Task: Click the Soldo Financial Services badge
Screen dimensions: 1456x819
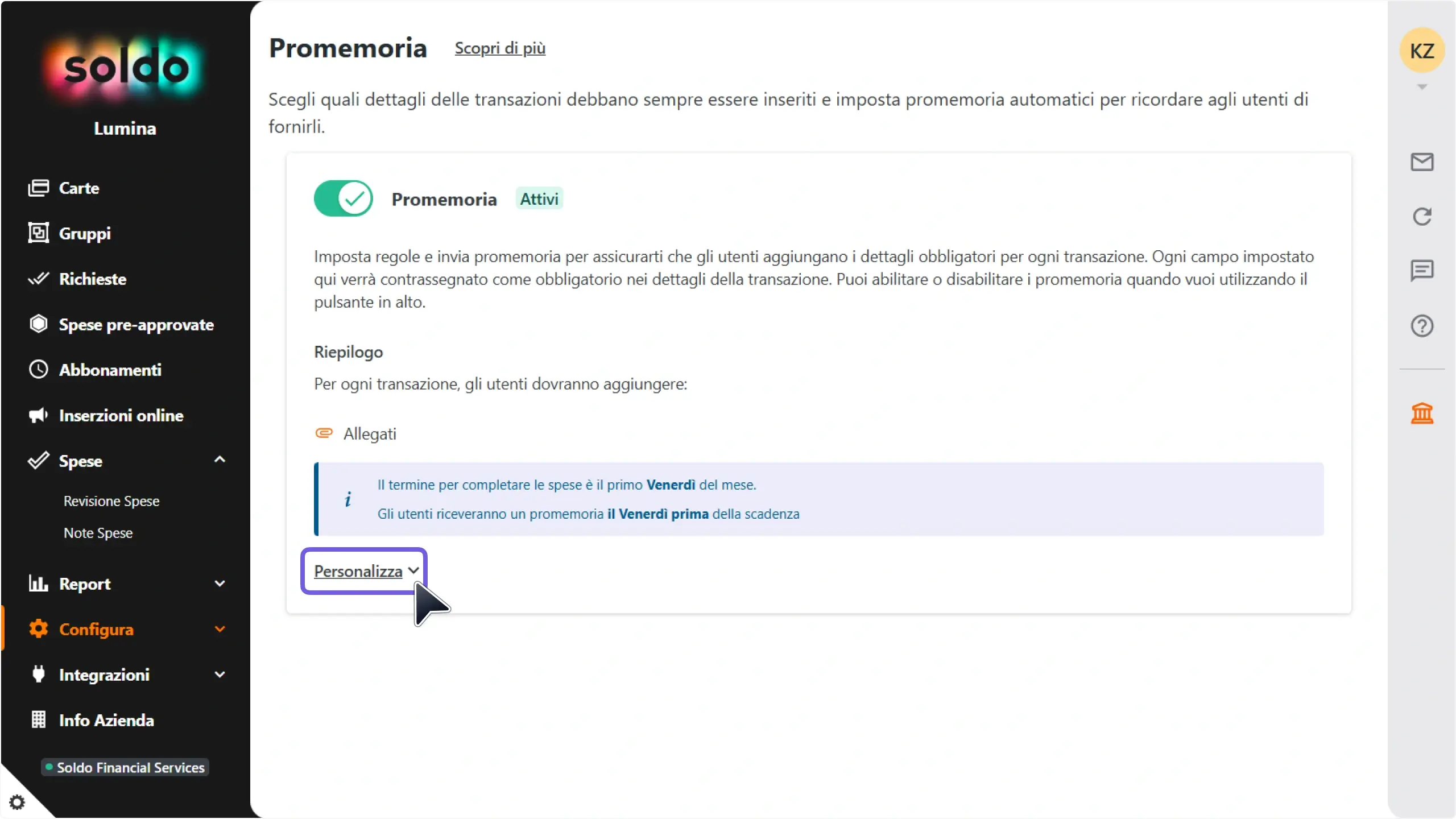Action: coord(125,767)
